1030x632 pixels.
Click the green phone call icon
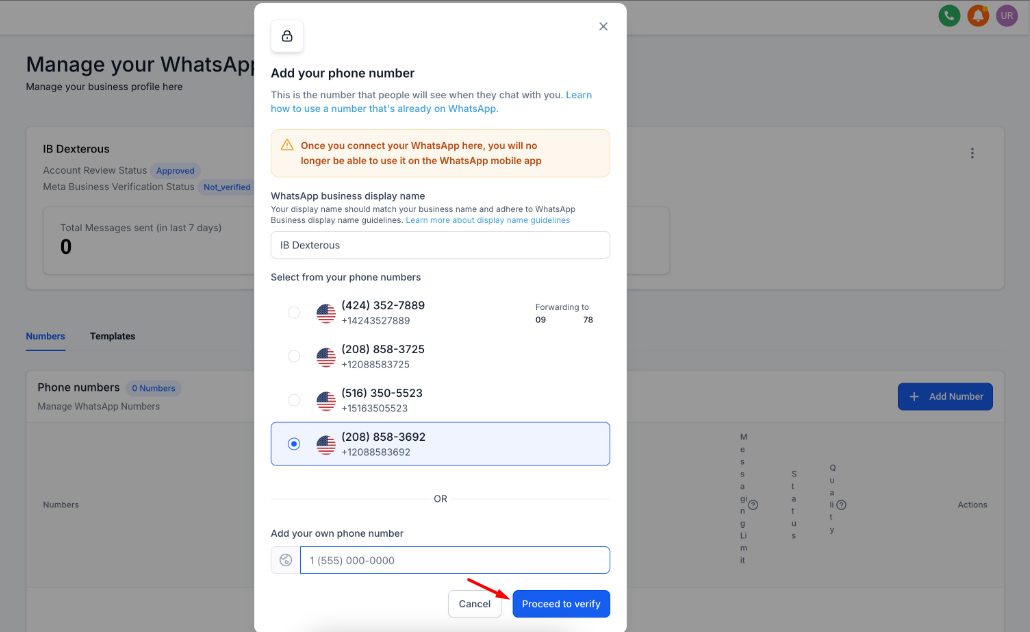click(949, 16)
